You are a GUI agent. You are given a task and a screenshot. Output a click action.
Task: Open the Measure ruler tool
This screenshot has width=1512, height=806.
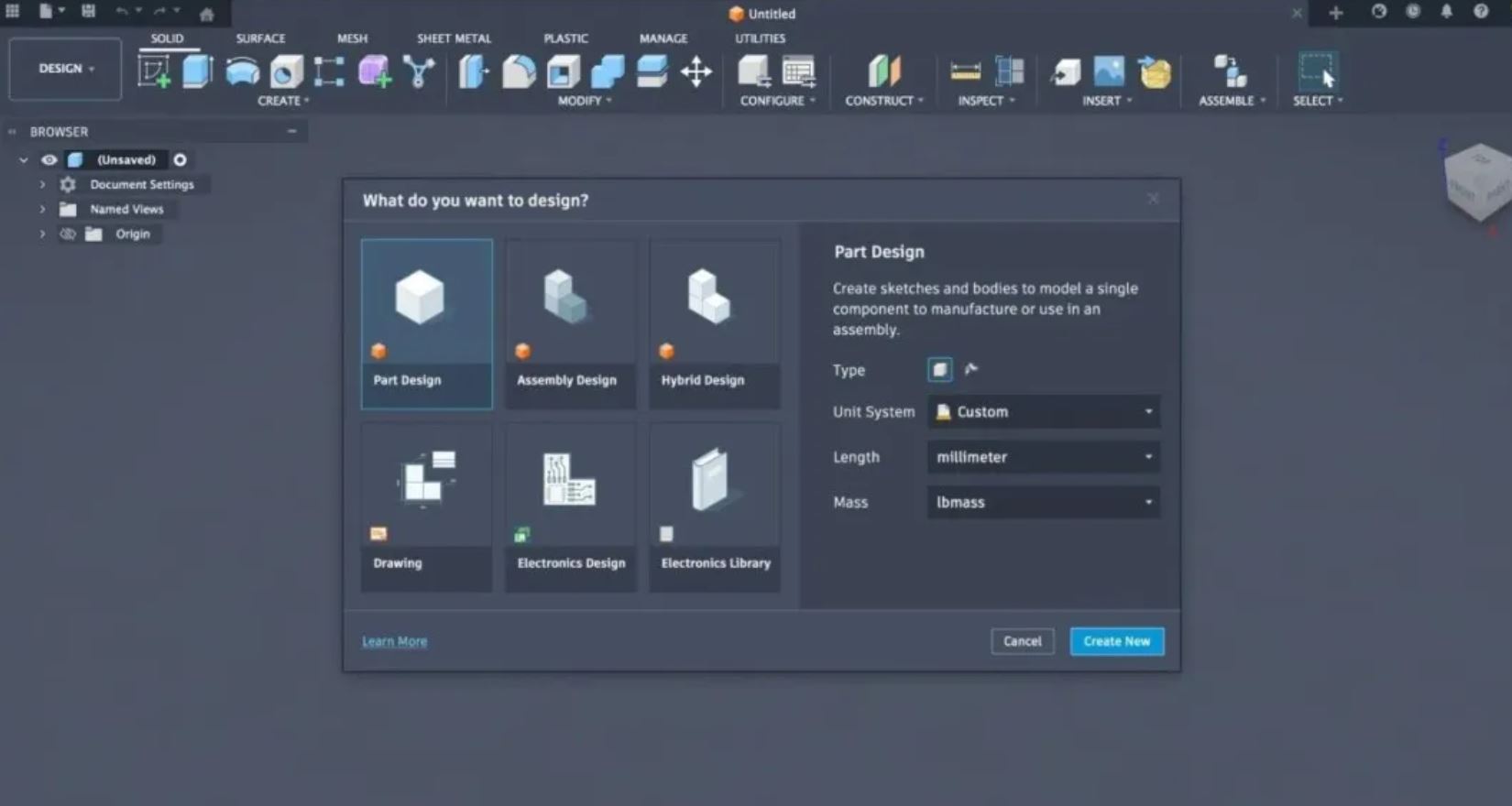[965, 71]
